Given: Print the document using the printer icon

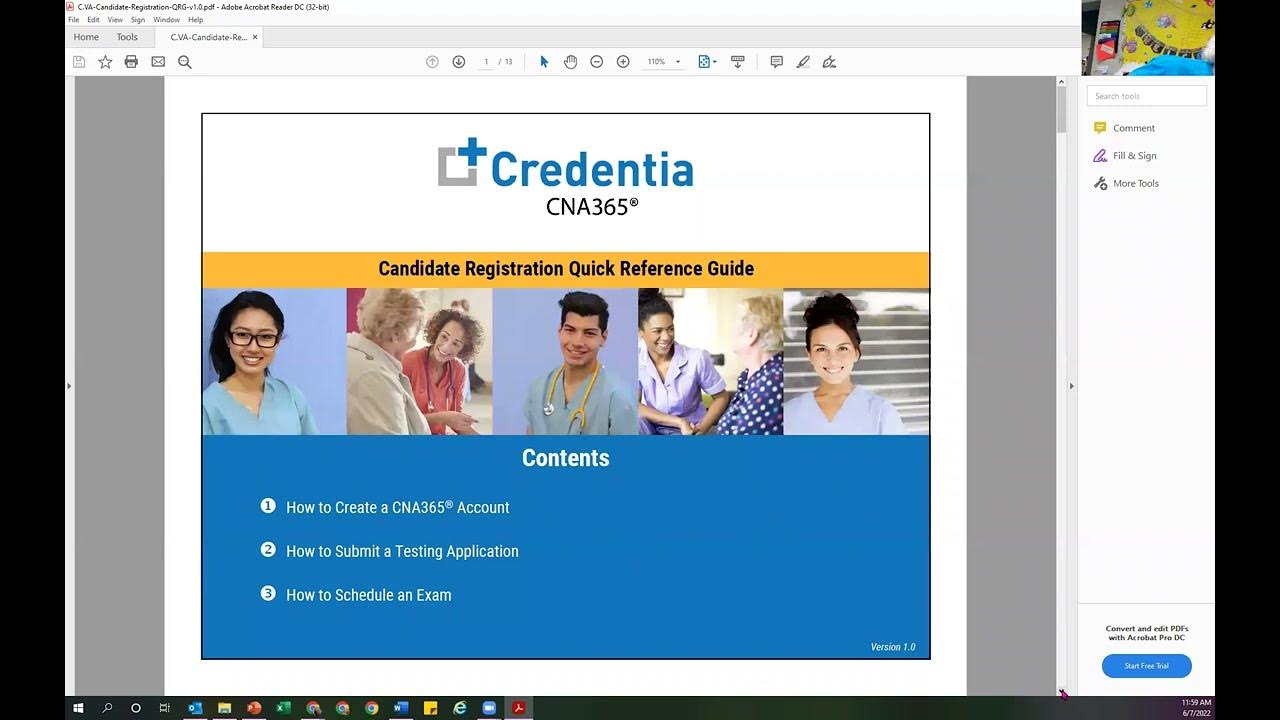Looking at the screenshot, I should [x=131, y=62].
